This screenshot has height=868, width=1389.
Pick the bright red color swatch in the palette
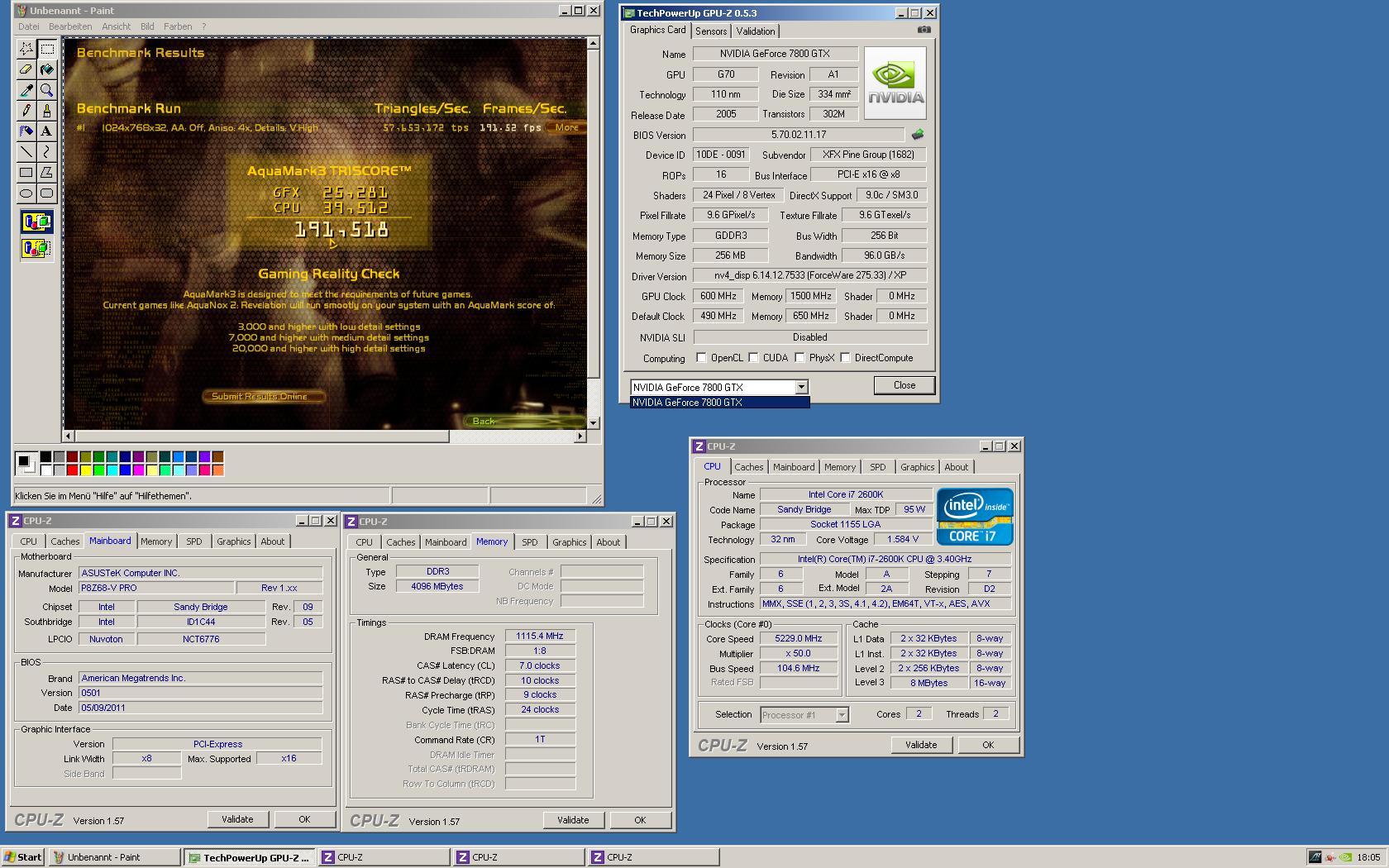click(x=73, y=470)
